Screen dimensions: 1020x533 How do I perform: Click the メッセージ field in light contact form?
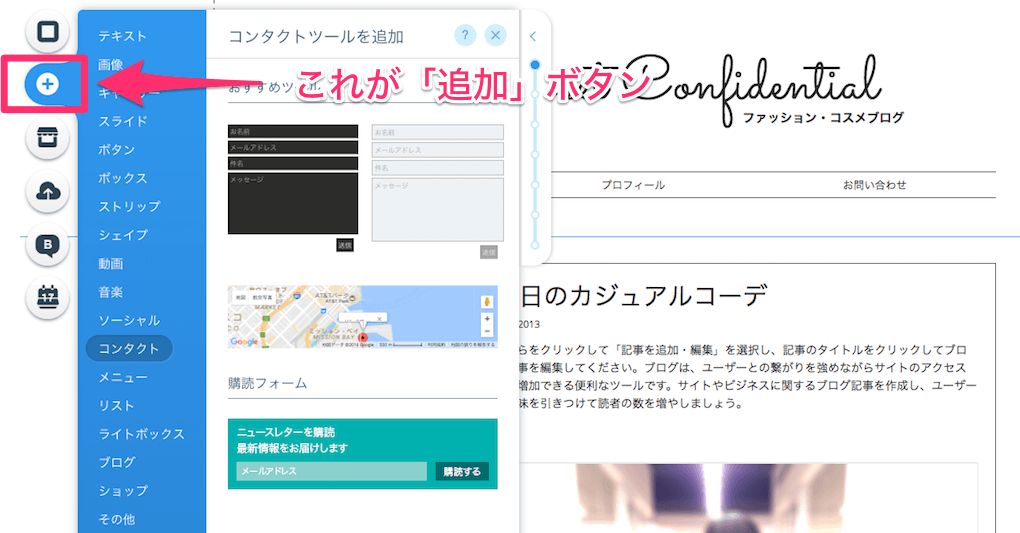437,210
